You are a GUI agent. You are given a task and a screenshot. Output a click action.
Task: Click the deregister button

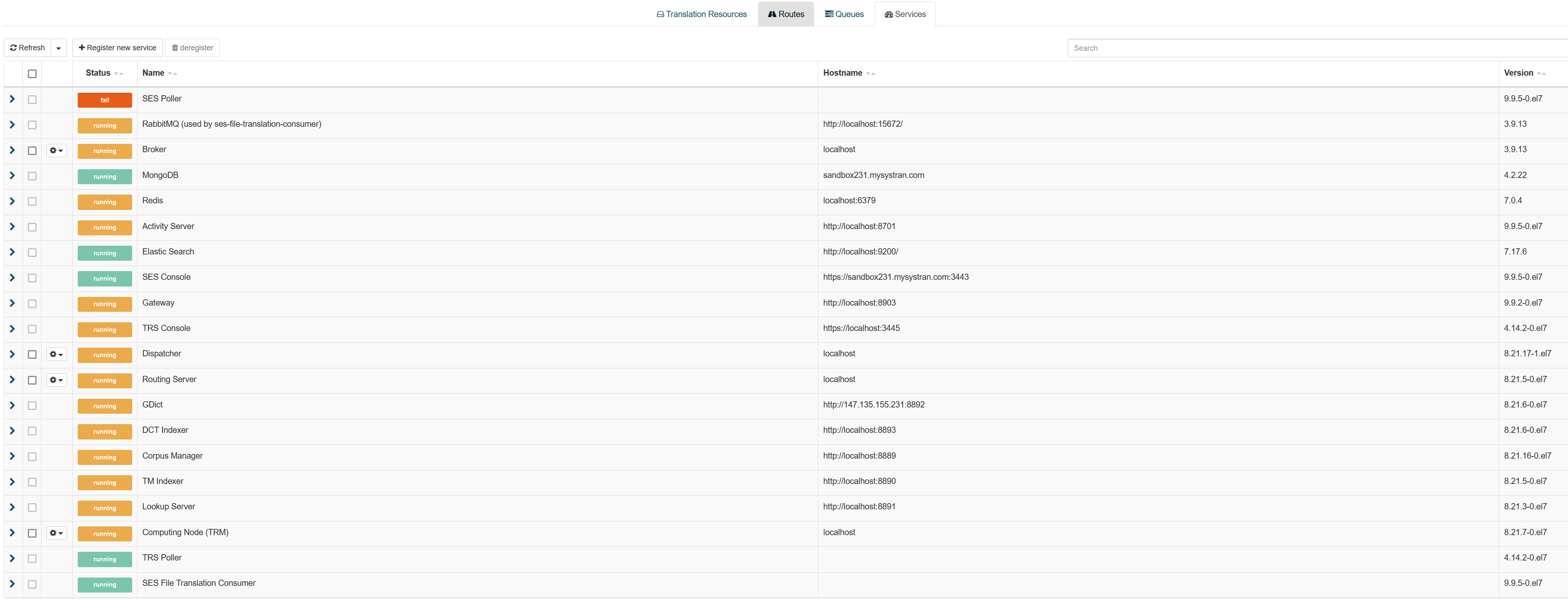(192, 48)
